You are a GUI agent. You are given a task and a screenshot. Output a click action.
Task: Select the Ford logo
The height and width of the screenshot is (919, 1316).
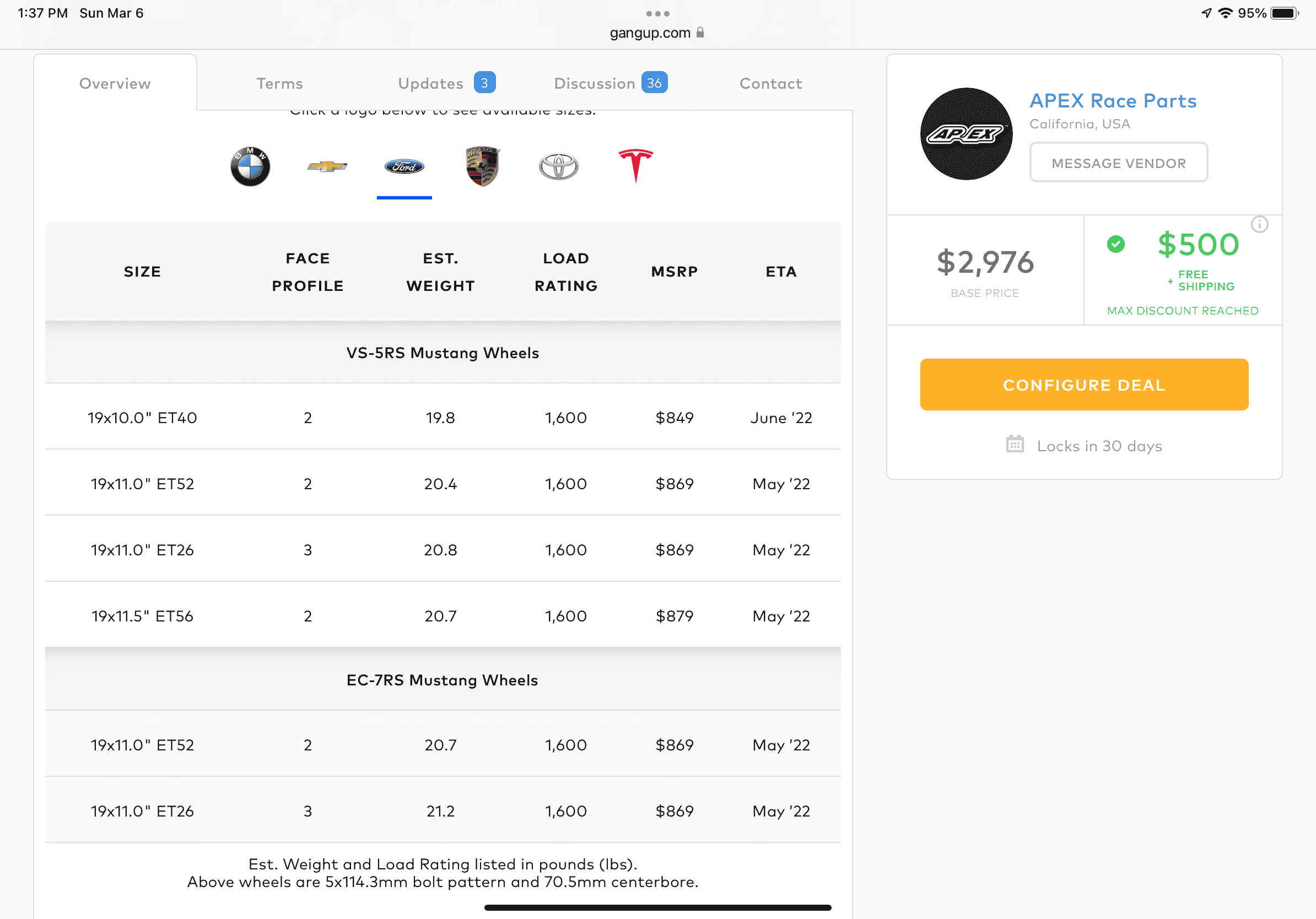[x=404, y=166]
